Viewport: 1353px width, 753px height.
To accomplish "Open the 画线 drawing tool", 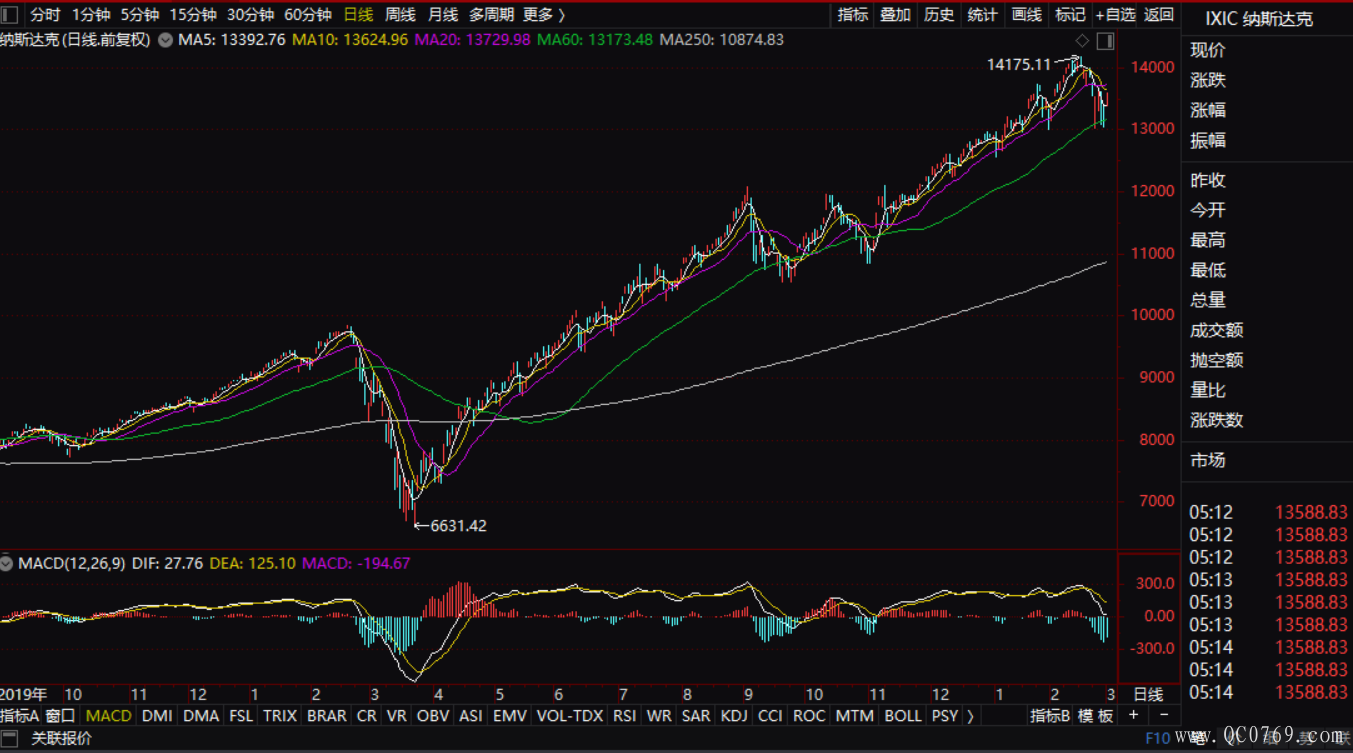I will click(x=1026, y=15).
